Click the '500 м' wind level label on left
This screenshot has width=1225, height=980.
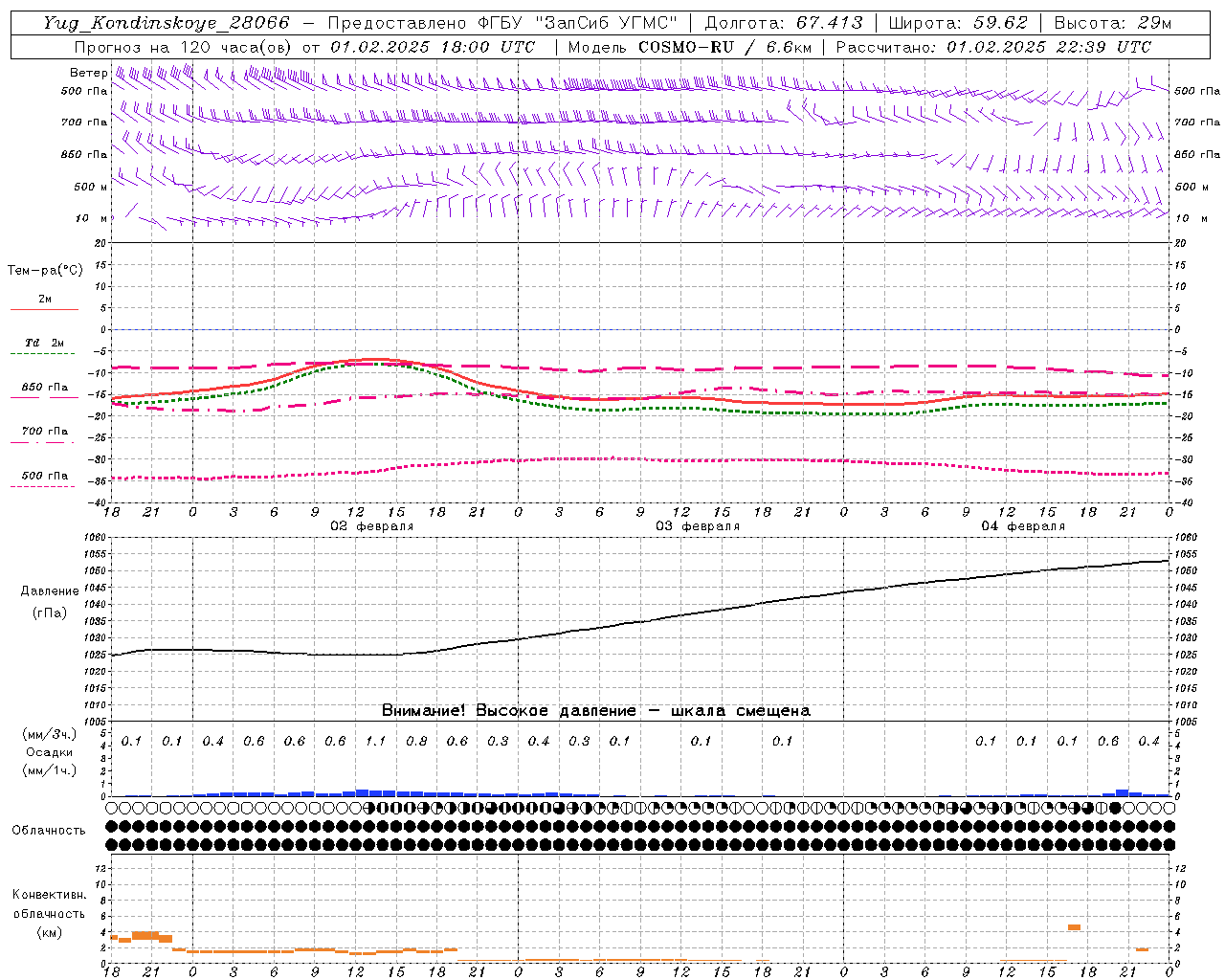point(84,187)
